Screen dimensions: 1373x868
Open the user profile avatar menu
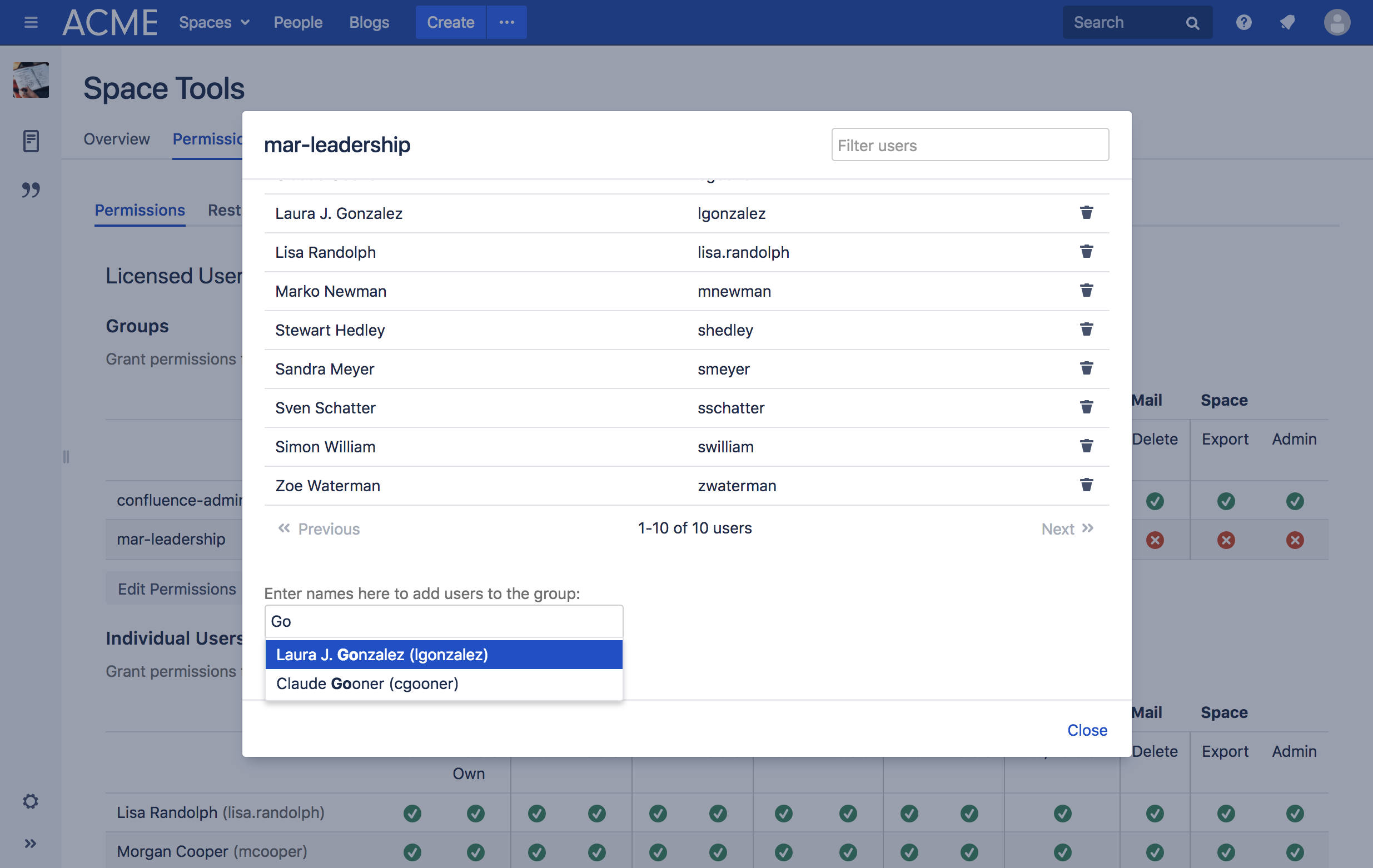point(1336,23)
